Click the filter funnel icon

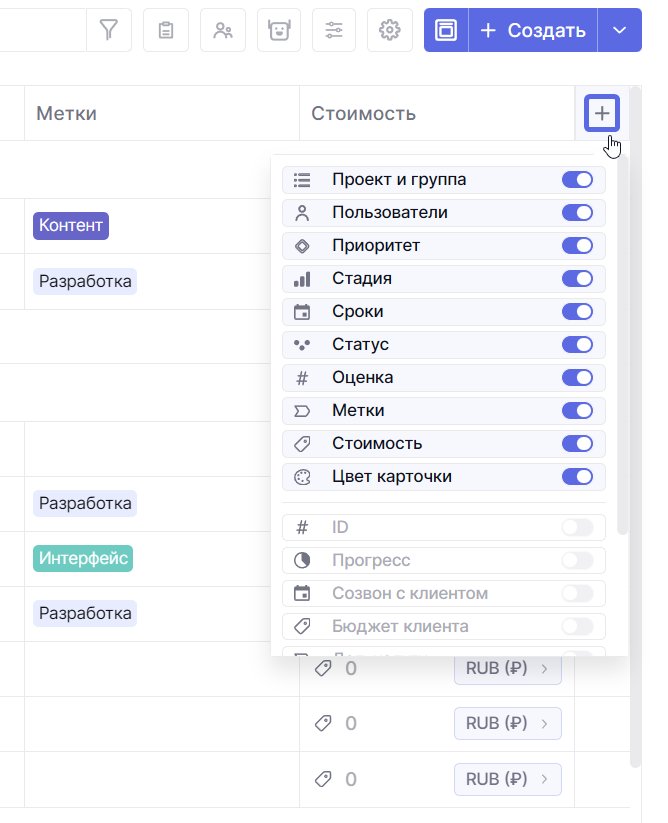(x=108, y=31)
